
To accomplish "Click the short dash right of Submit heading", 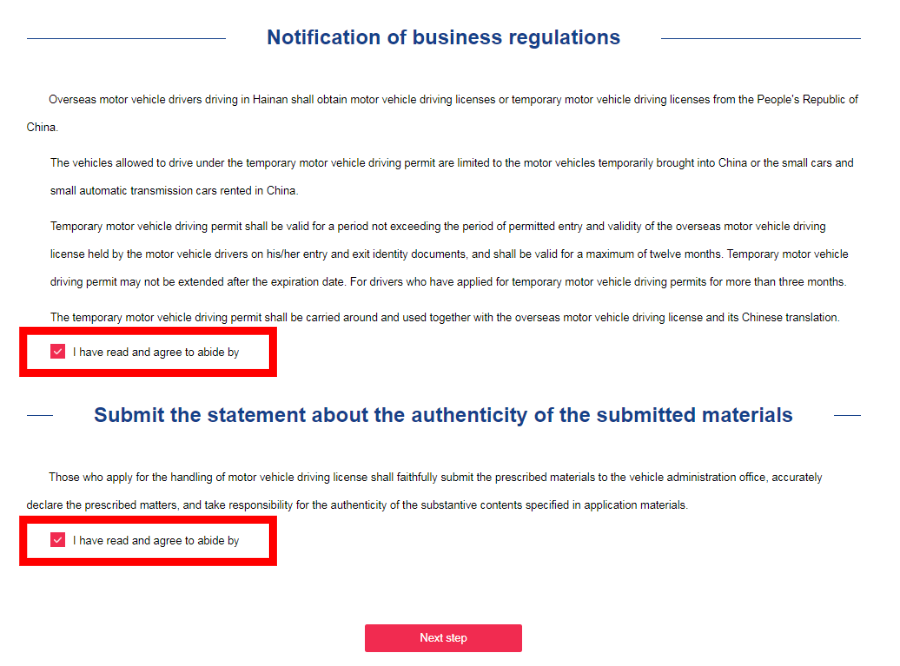I will click(x=847, y=415).
